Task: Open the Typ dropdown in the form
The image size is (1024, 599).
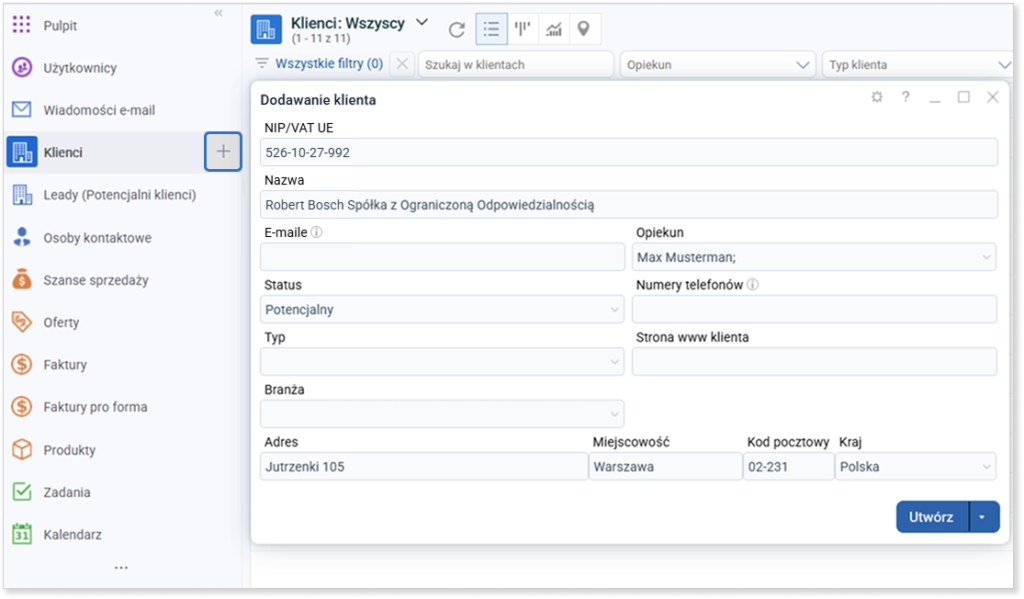Action: pyautogui.click(x=442, y=362)
